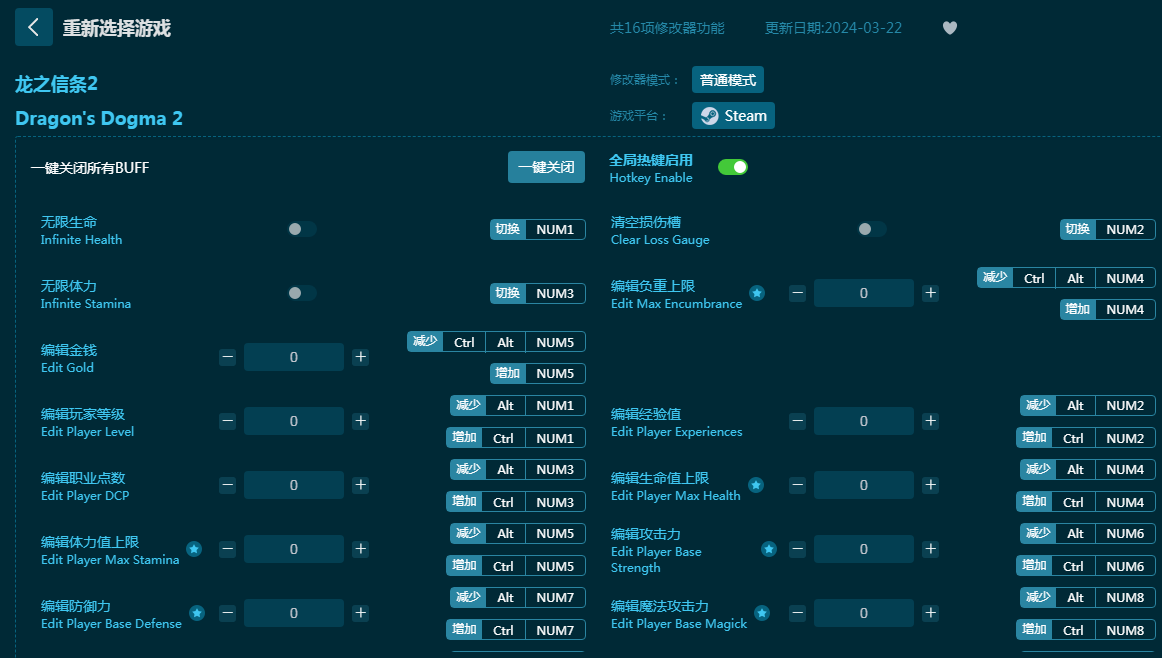Click the Dragon's Dogma 2 title text
The image size is (1162, 658).
click(x=99, y=119)
